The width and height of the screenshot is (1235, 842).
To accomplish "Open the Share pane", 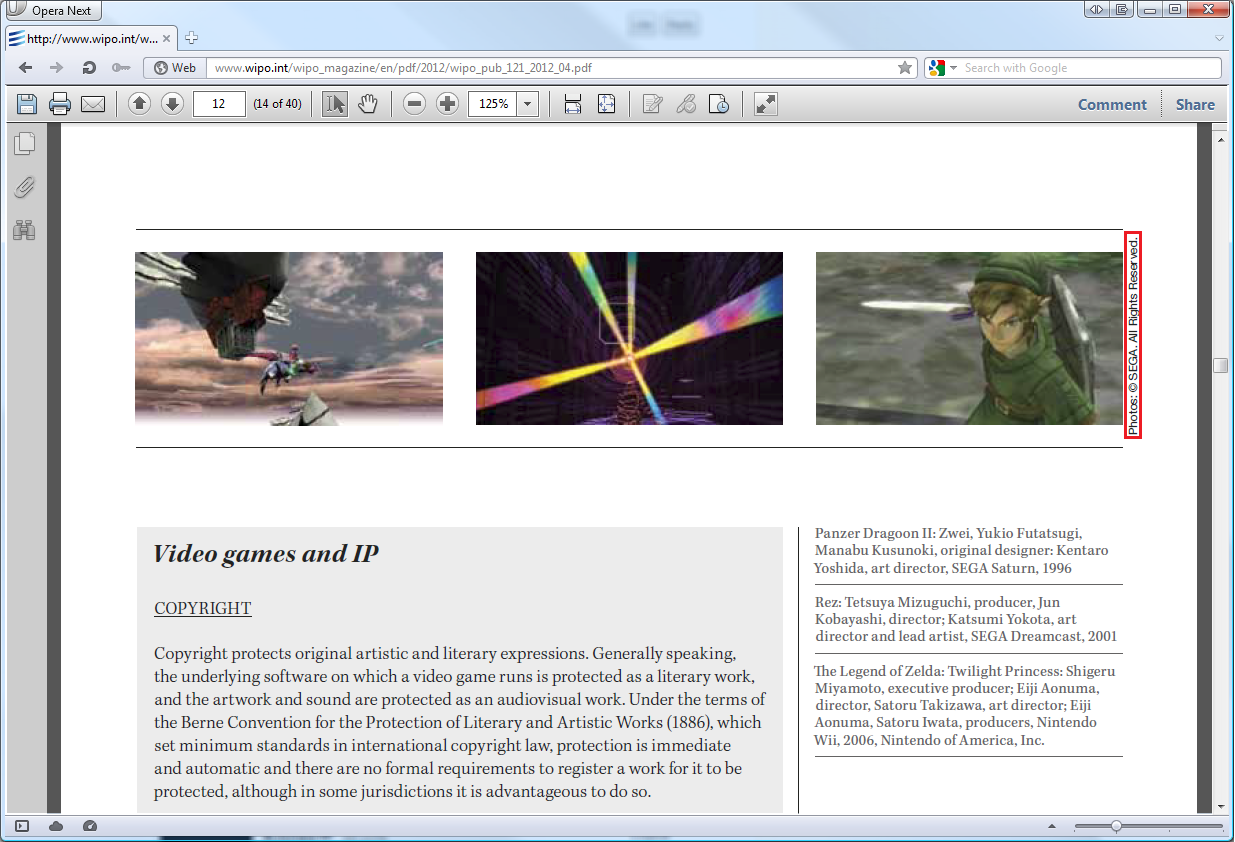I will 1195,104.
